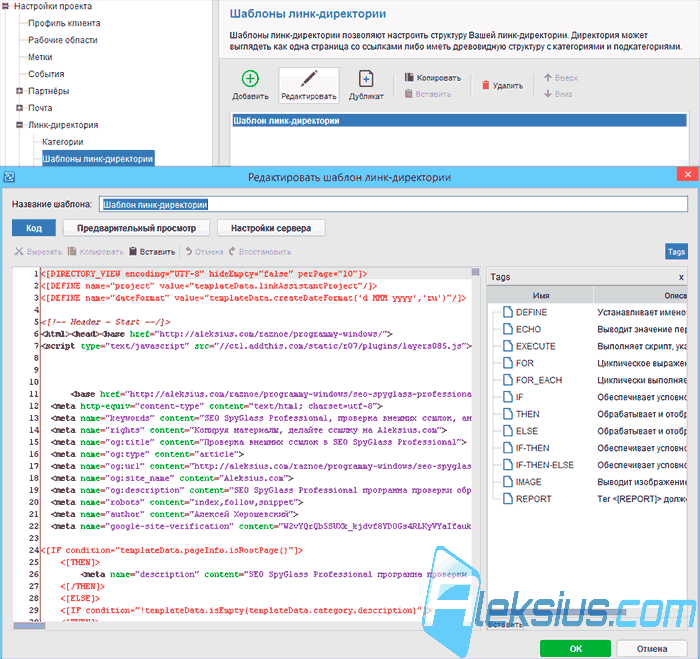The height and width of the screenshot is (659, 700).
Task: Click code line 1 DIRECTORY_VIEW
Action: (204, 274)
